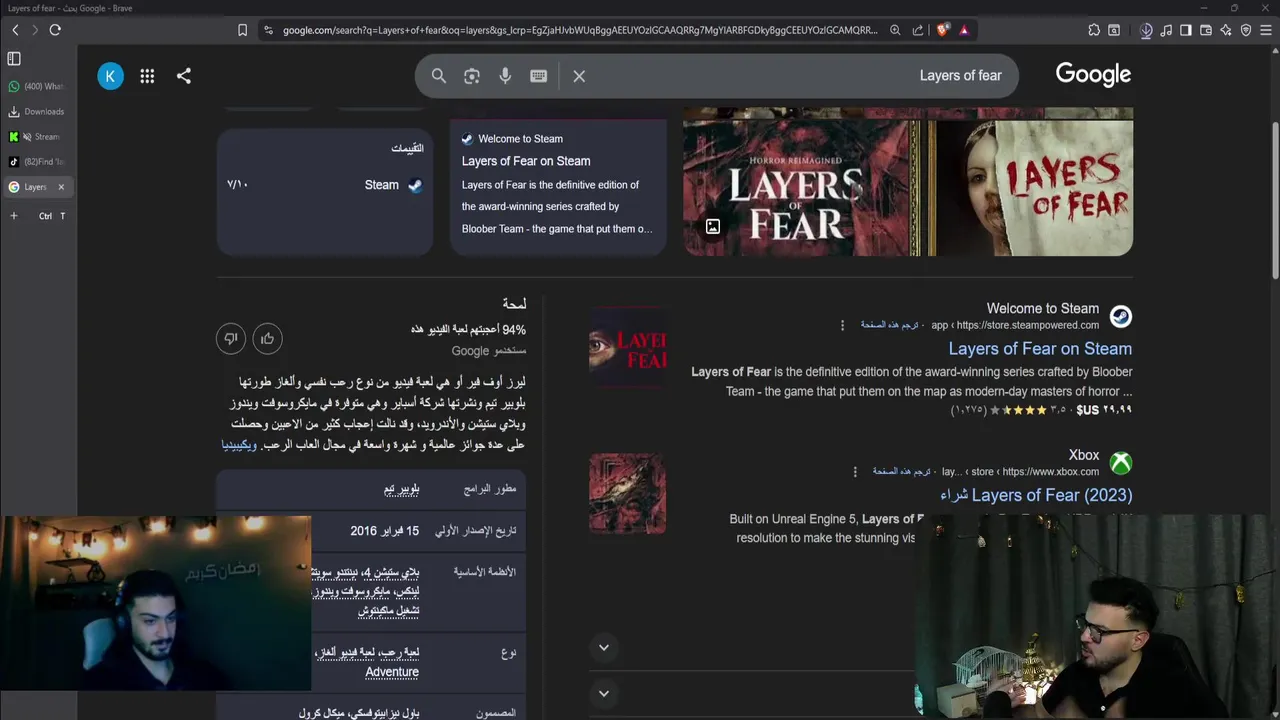The image size is (1280, 720).
Task: Open the Steam 7/10 ratings card
Action: tap(325, 190)
